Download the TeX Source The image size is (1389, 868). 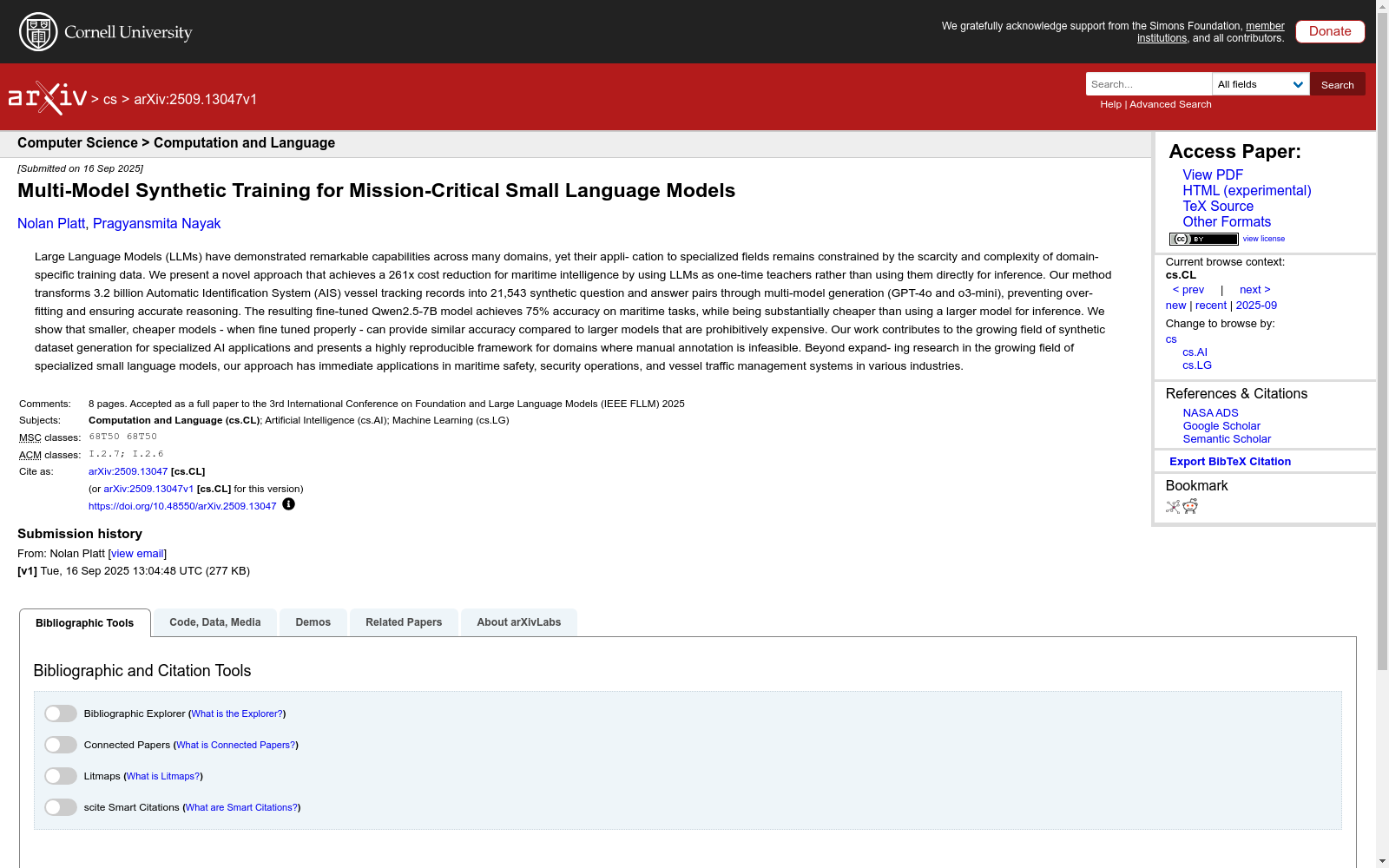pos(1218,207)
